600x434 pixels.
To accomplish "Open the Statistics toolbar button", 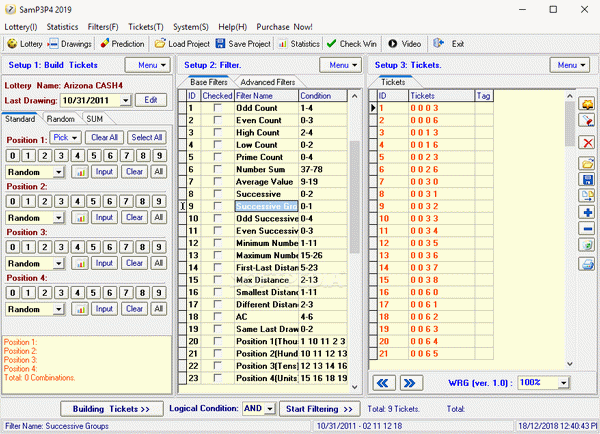I will coord(299,44).
